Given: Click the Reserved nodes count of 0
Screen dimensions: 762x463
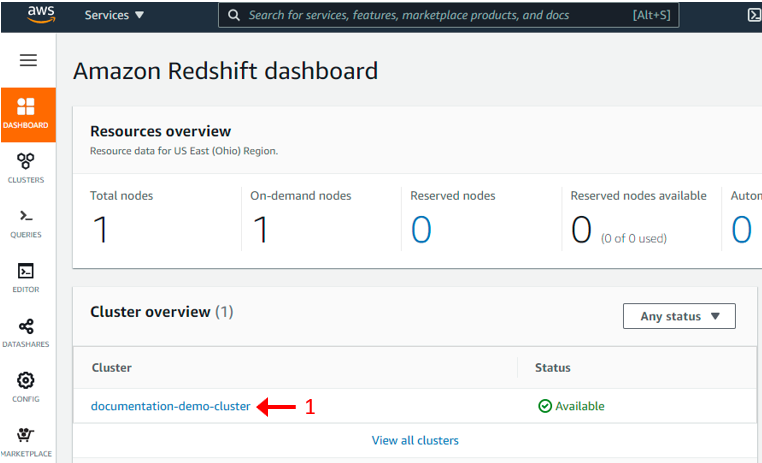Looking at the screenshot, I should [x=421, y=229].
